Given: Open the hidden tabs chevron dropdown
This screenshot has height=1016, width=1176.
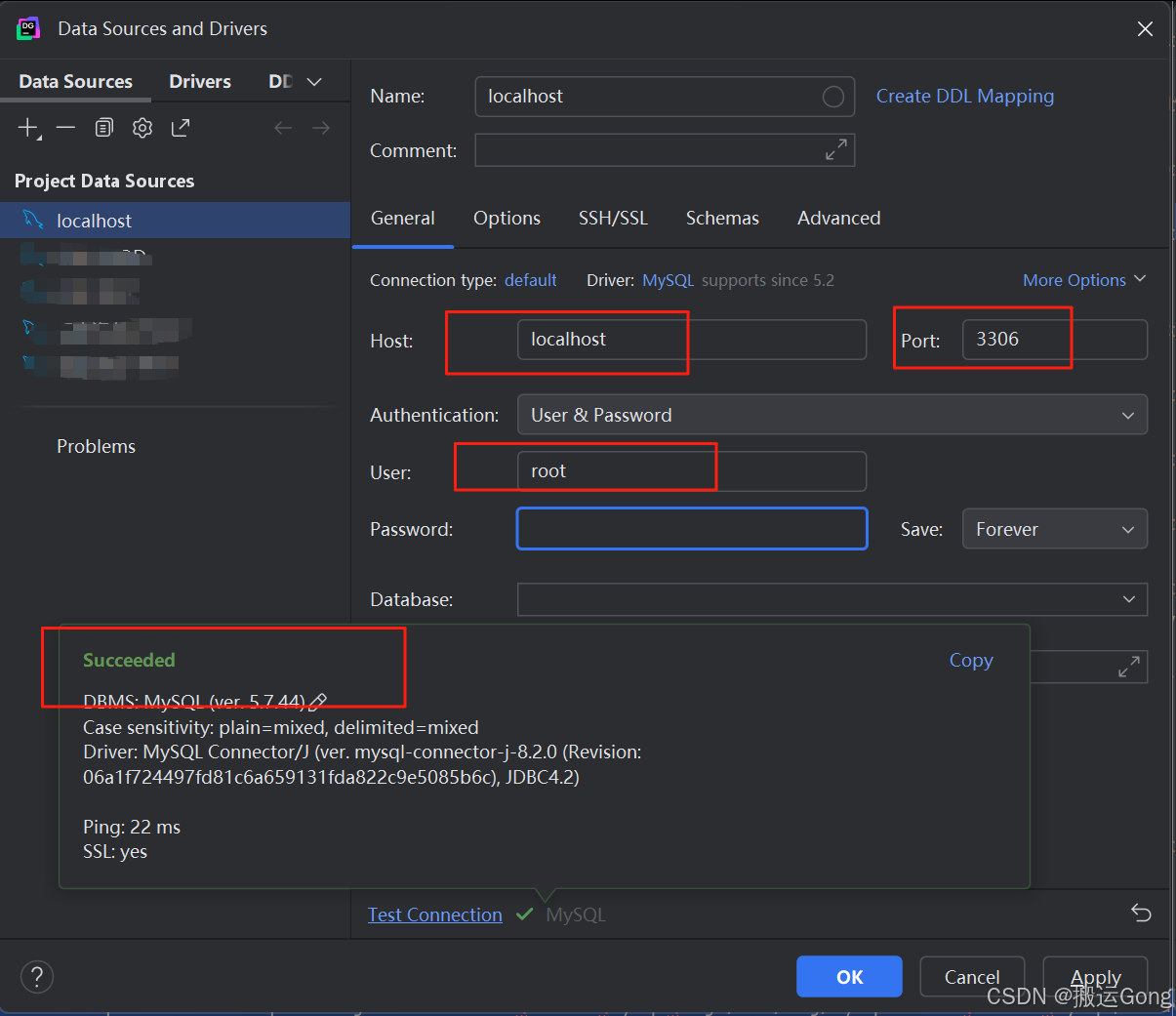Looking at the screenshot, I should (x=314, y=82).
